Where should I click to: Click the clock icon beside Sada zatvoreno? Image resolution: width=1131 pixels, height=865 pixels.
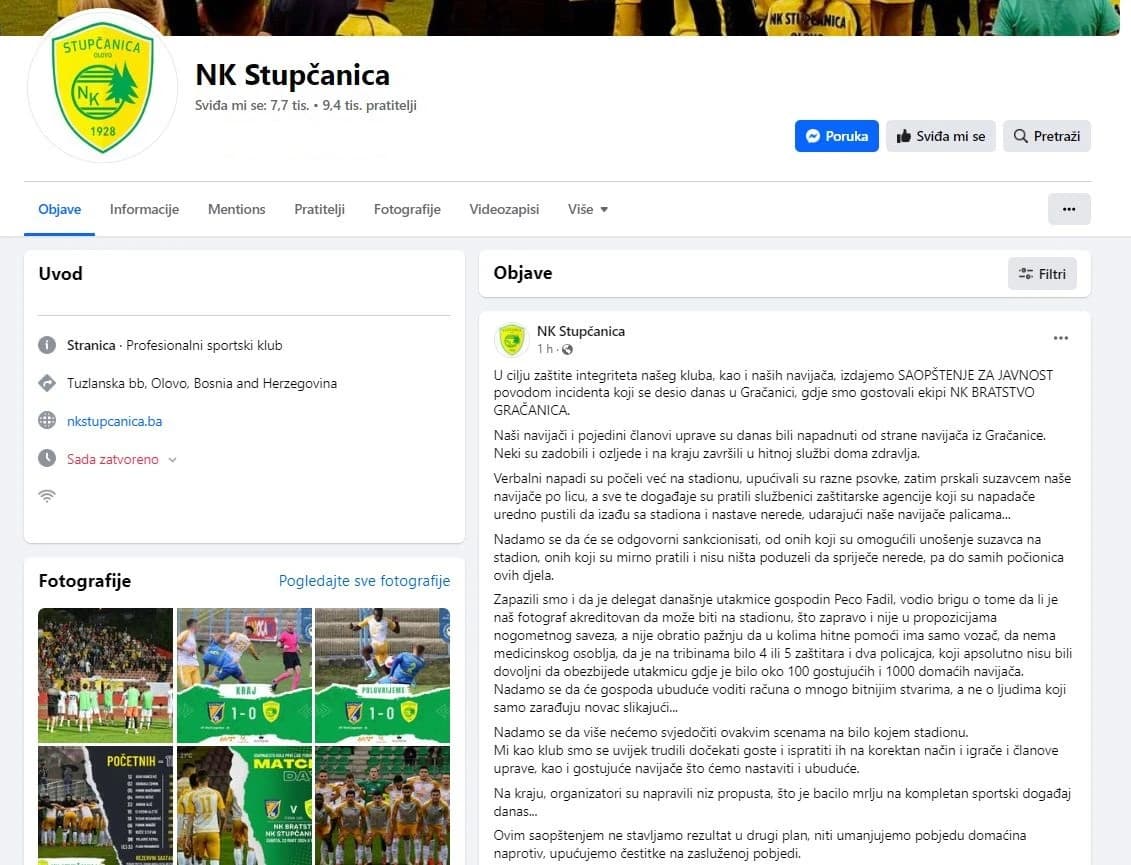click(x=47, y=458)
